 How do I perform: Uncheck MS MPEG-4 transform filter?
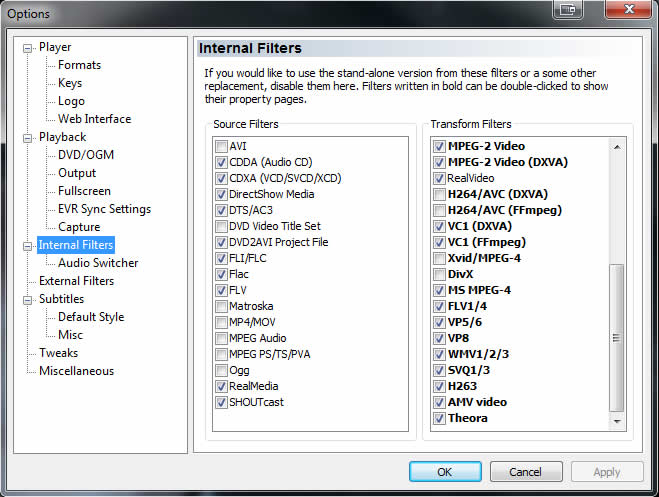tap(439, 290)
